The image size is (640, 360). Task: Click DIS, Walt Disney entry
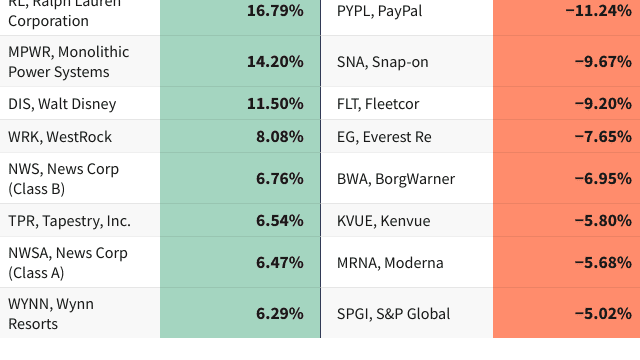tap(62, 104)
